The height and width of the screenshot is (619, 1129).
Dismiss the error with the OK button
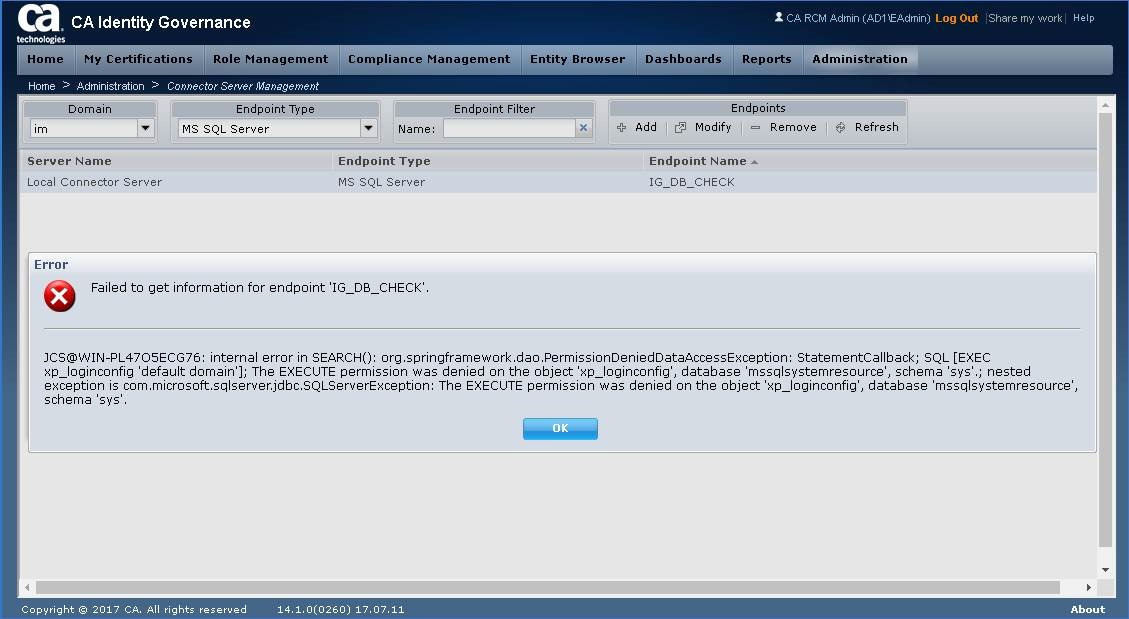pos(560,428)
